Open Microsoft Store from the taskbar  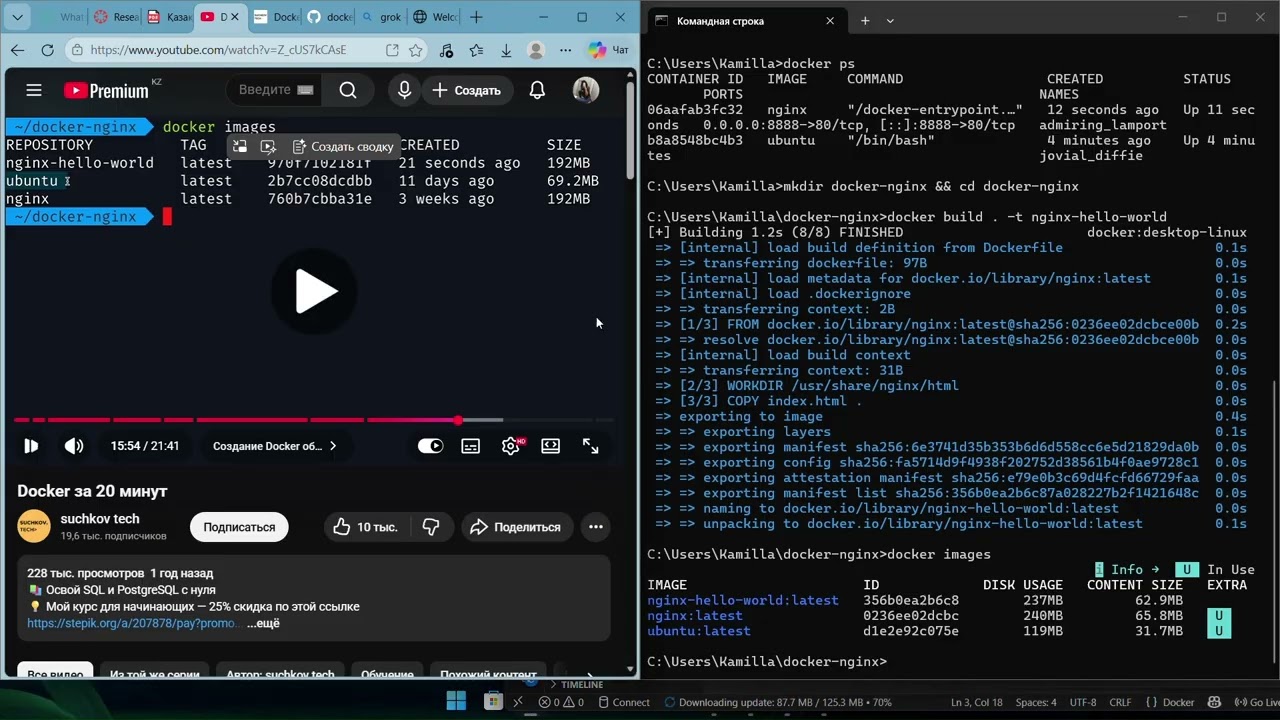(492, 702)
